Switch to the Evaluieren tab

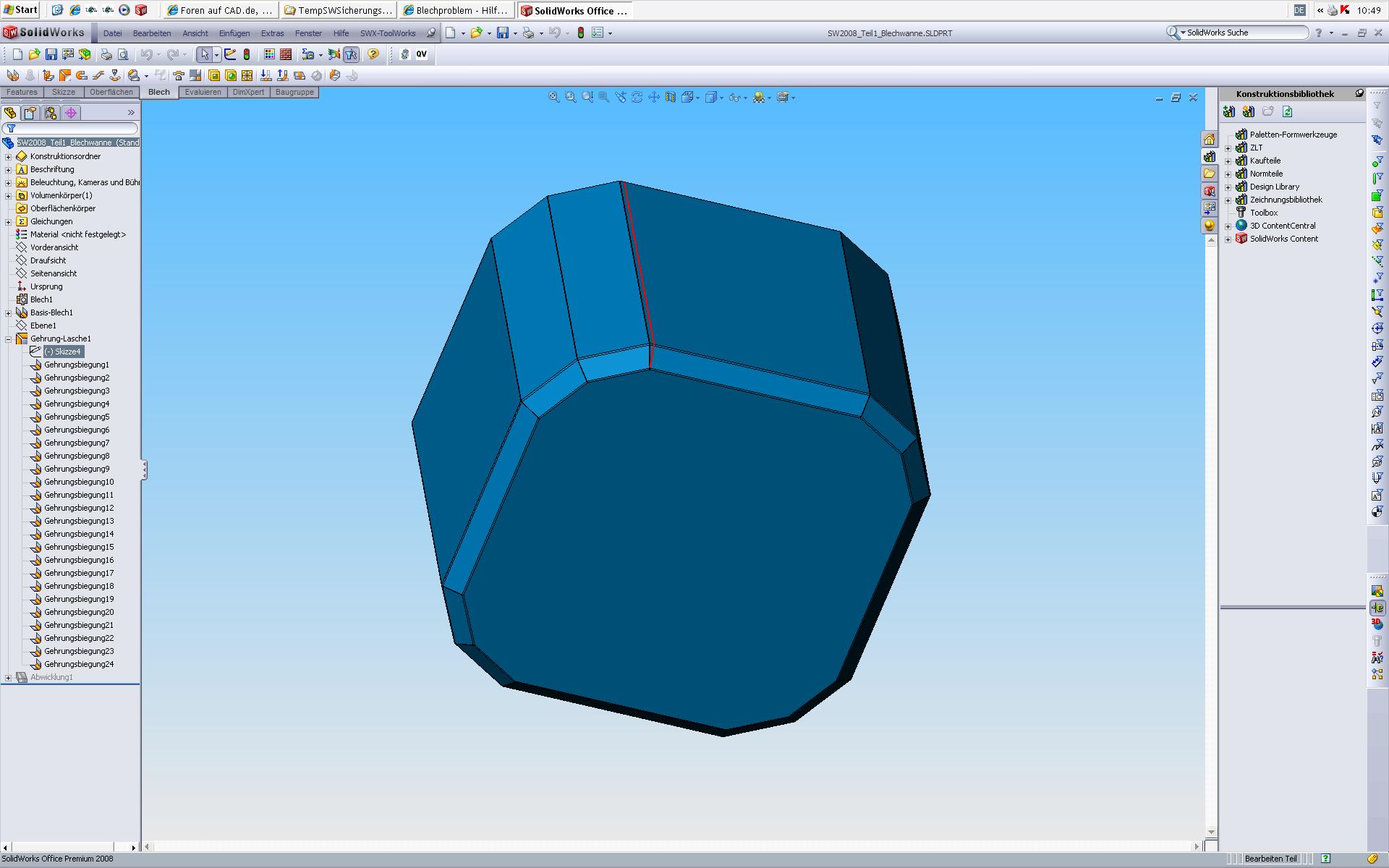[x=203, y=92]
